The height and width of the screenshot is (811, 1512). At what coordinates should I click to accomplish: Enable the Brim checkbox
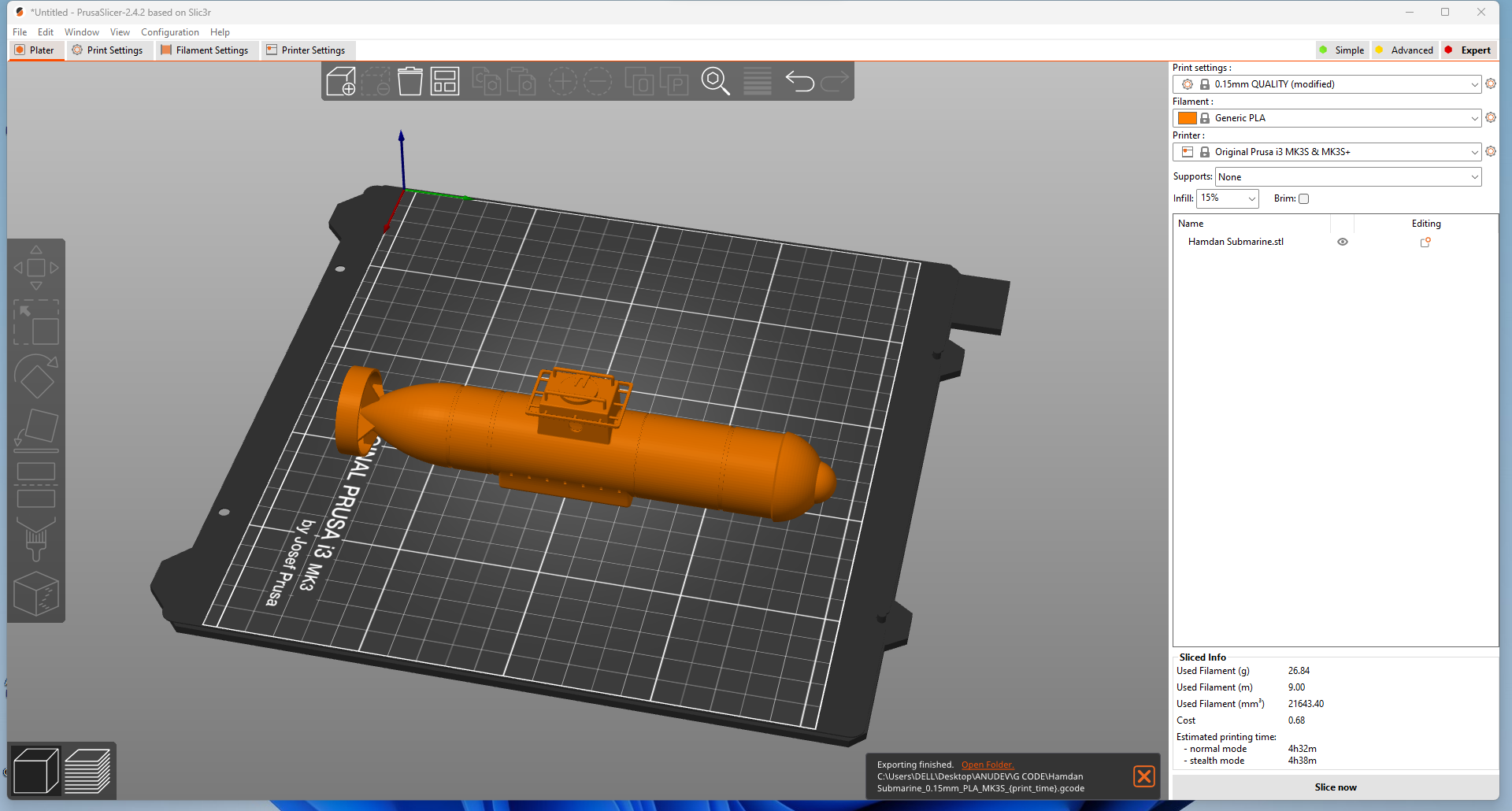coord(1303,199)
